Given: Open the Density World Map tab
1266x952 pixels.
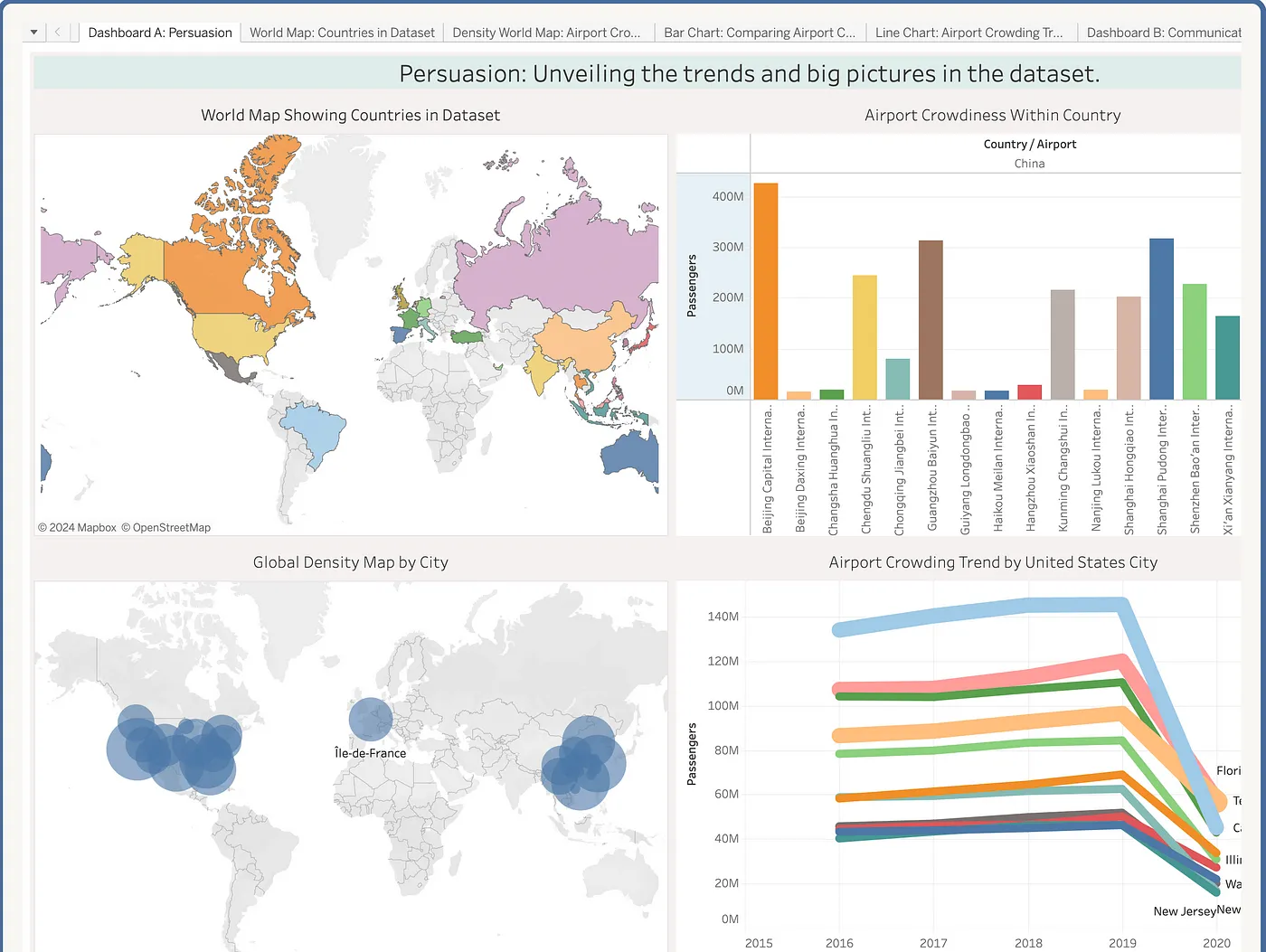Looking at the screenshot, I should 546,33.
